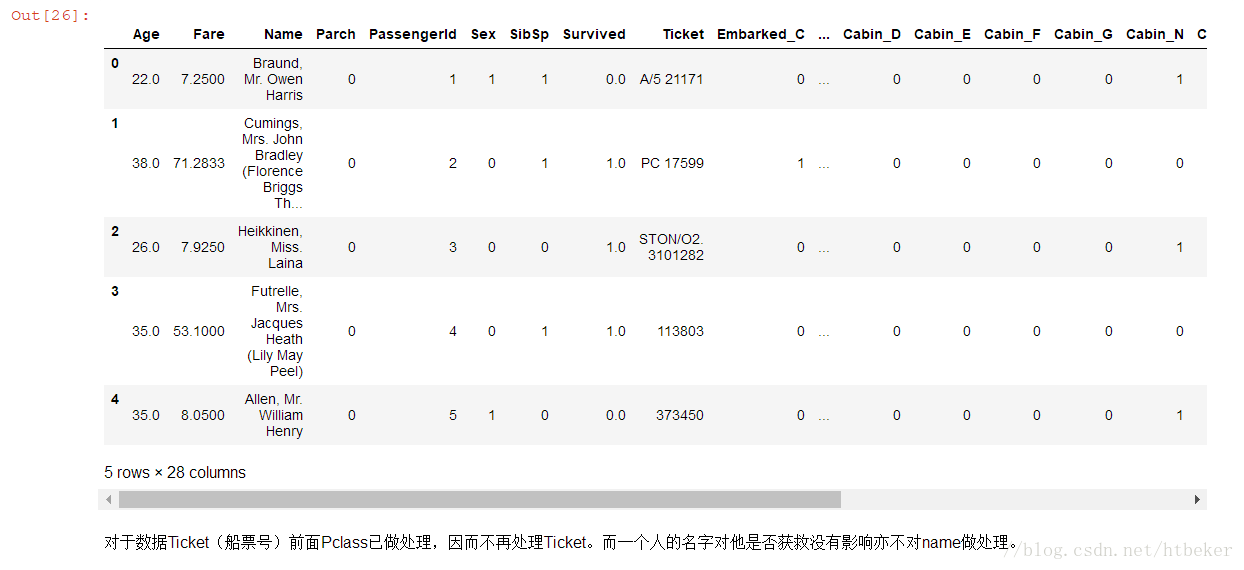Select the fare value 71.2833
The width and height of the screenshot is (1244, 570).
199,163
